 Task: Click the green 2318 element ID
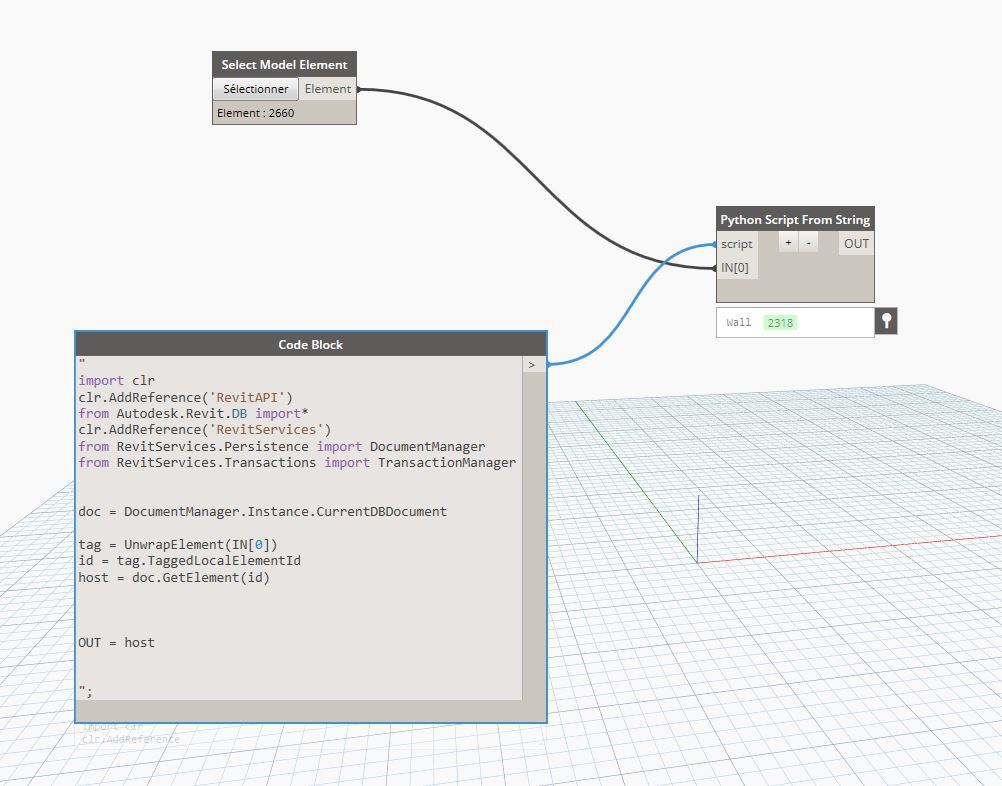[x=780, y=323]
